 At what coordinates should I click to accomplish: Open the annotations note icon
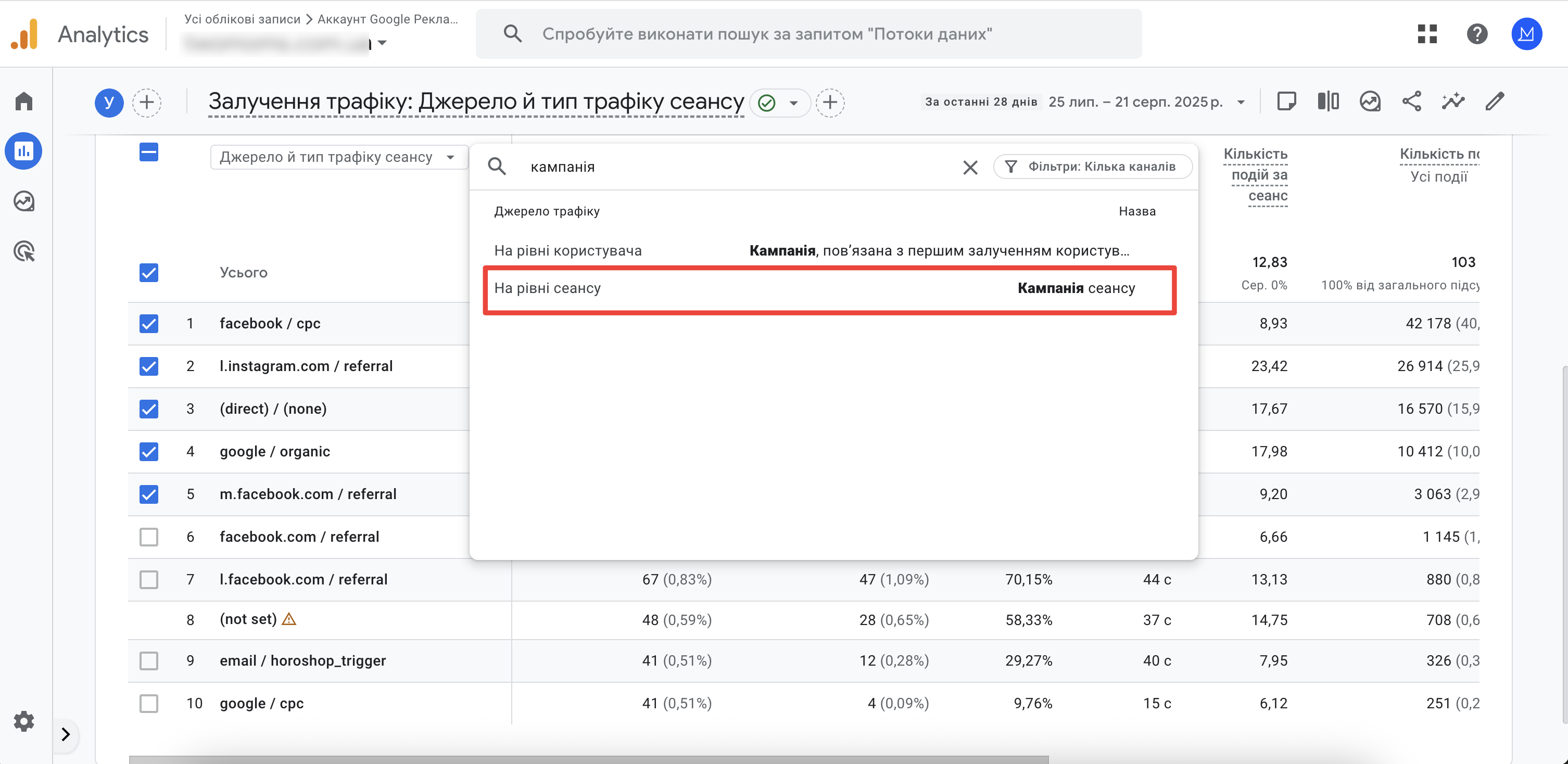[x=1286, y=101]
